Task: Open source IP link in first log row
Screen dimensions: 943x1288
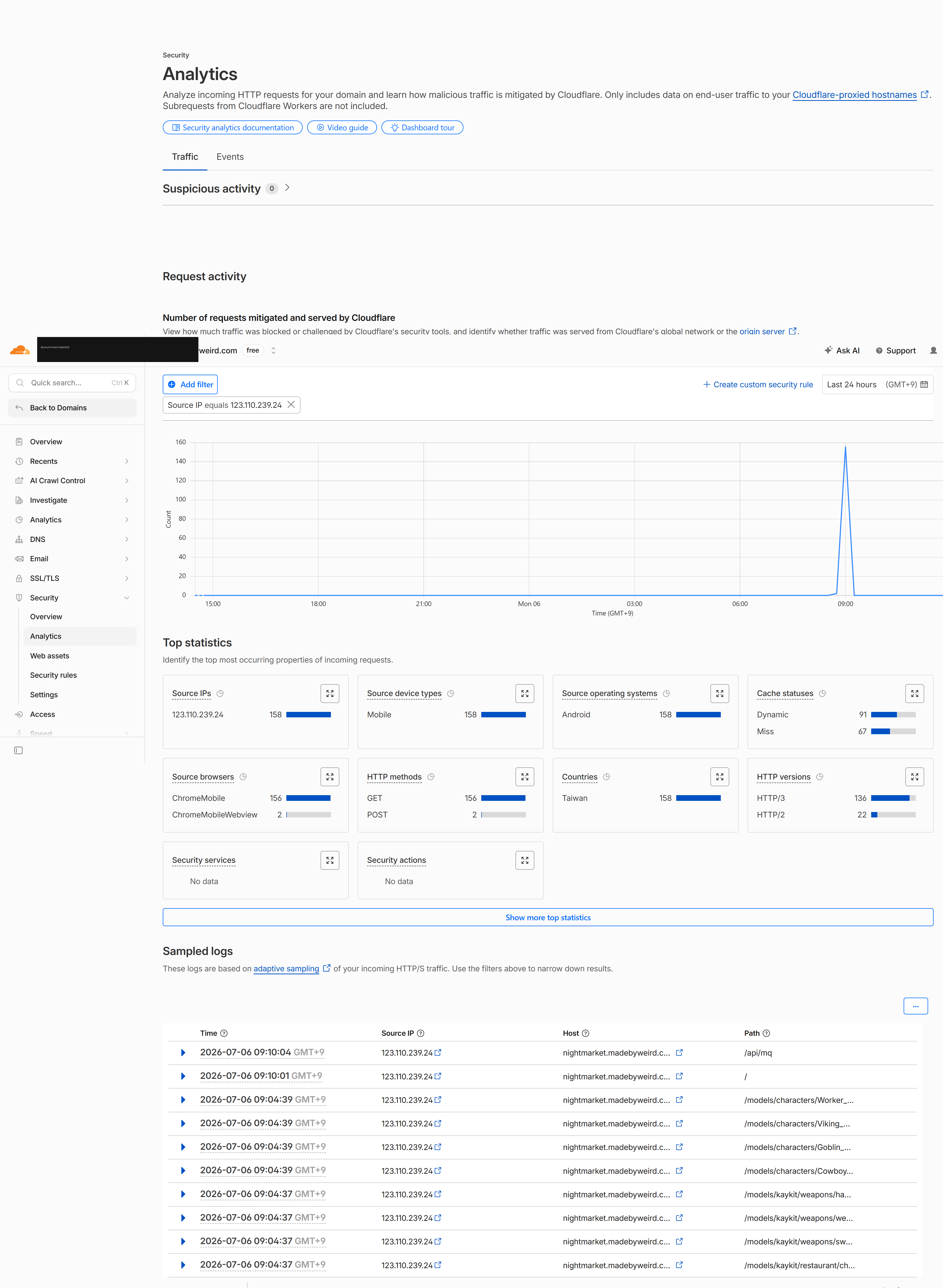Action: click(x=438, y=1052)
